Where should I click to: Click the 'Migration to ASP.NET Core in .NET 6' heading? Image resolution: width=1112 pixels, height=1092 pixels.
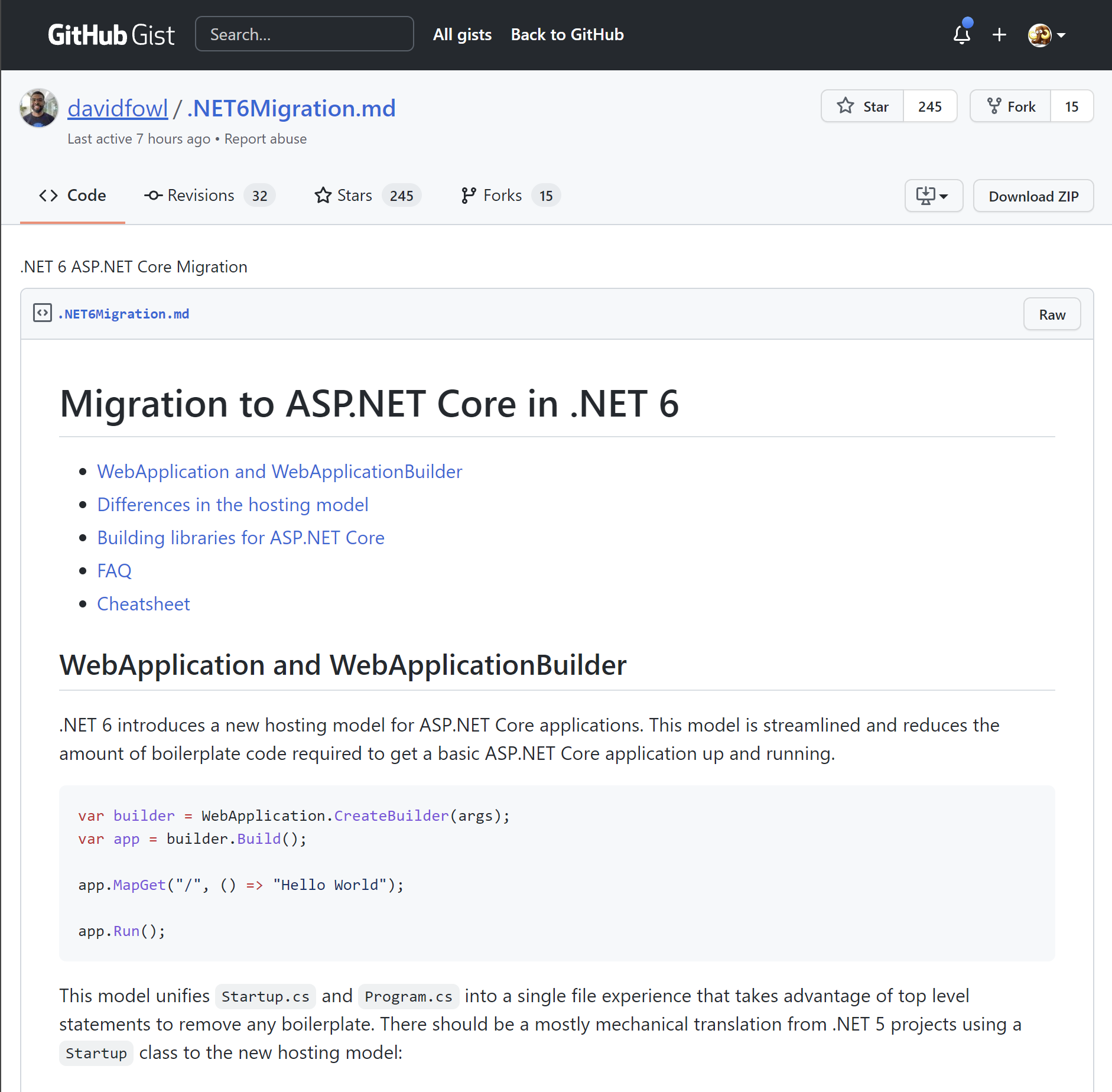click(x=369, y=404)
